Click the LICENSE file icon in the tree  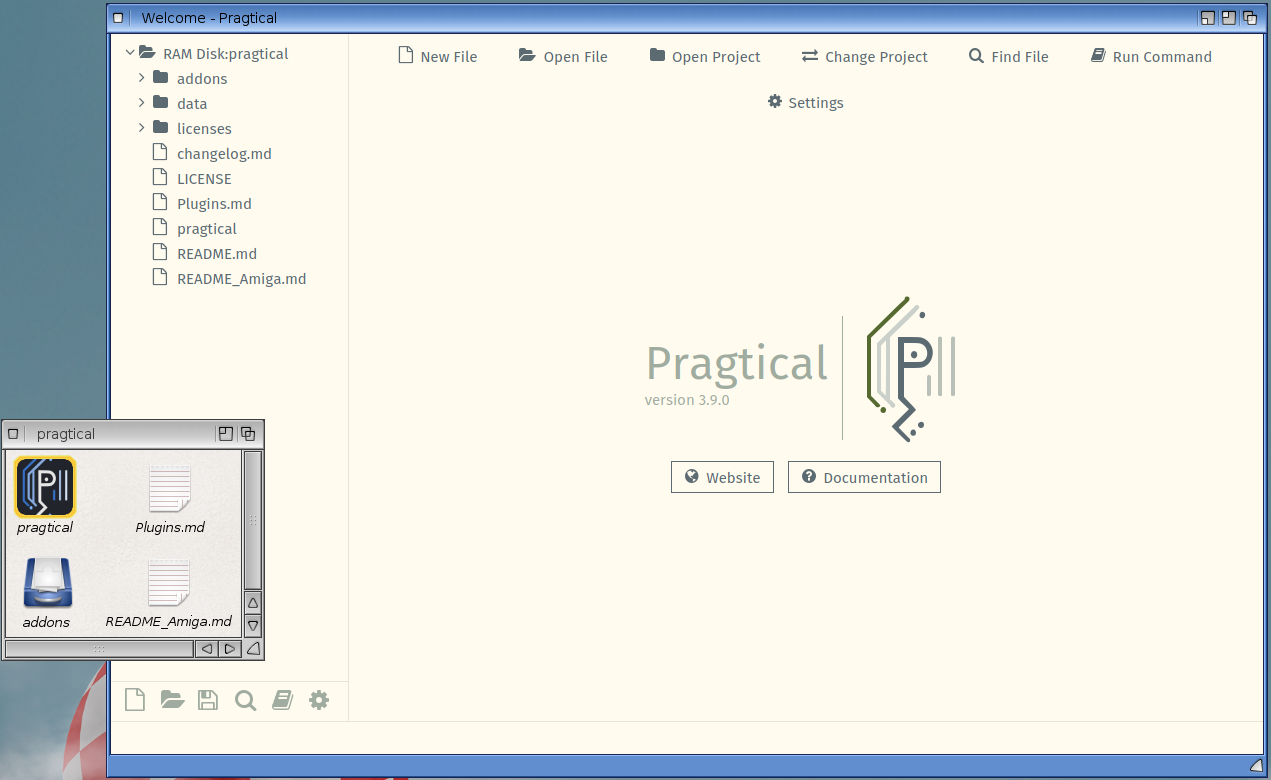159,177
